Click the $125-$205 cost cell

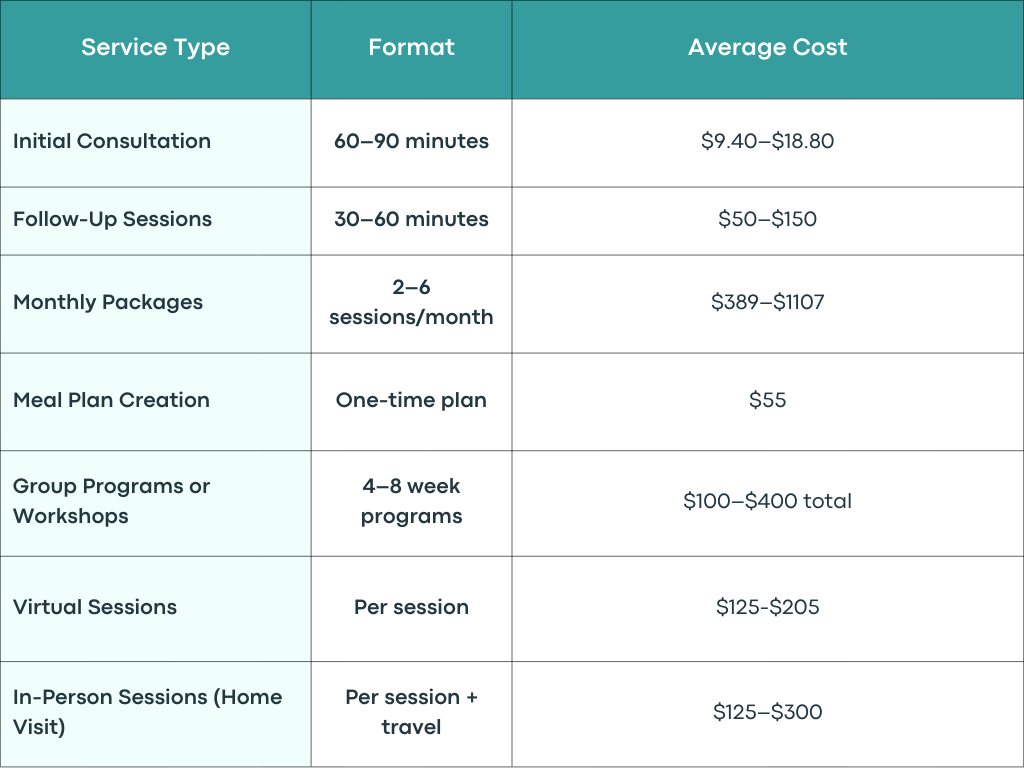tap(767, 607)
